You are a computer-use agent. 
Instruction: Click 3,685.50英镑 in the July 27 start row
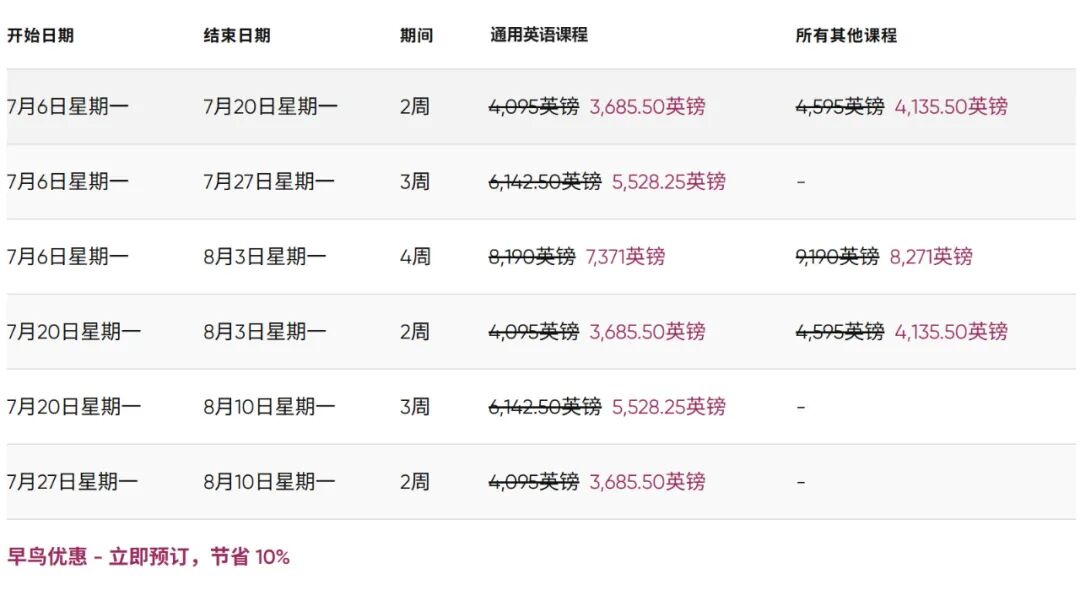tap(647, 482)
